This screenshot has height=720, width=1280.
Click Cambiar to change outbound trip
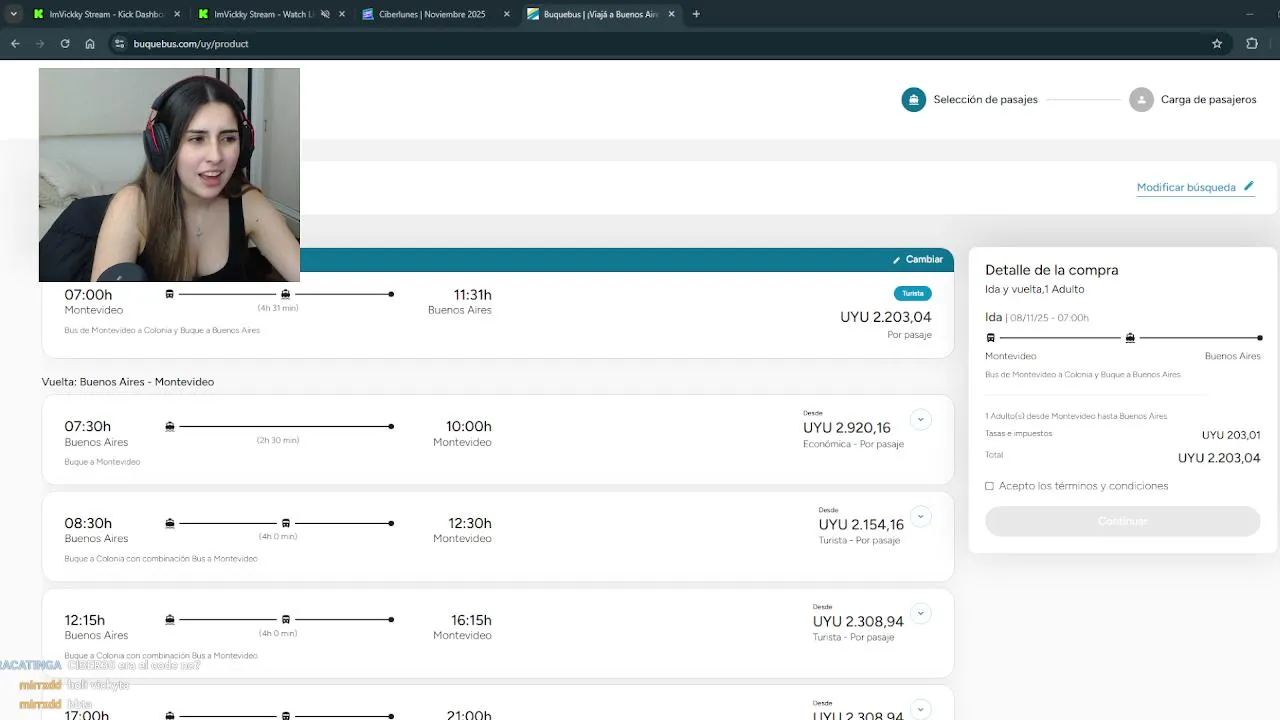point(918,259)
